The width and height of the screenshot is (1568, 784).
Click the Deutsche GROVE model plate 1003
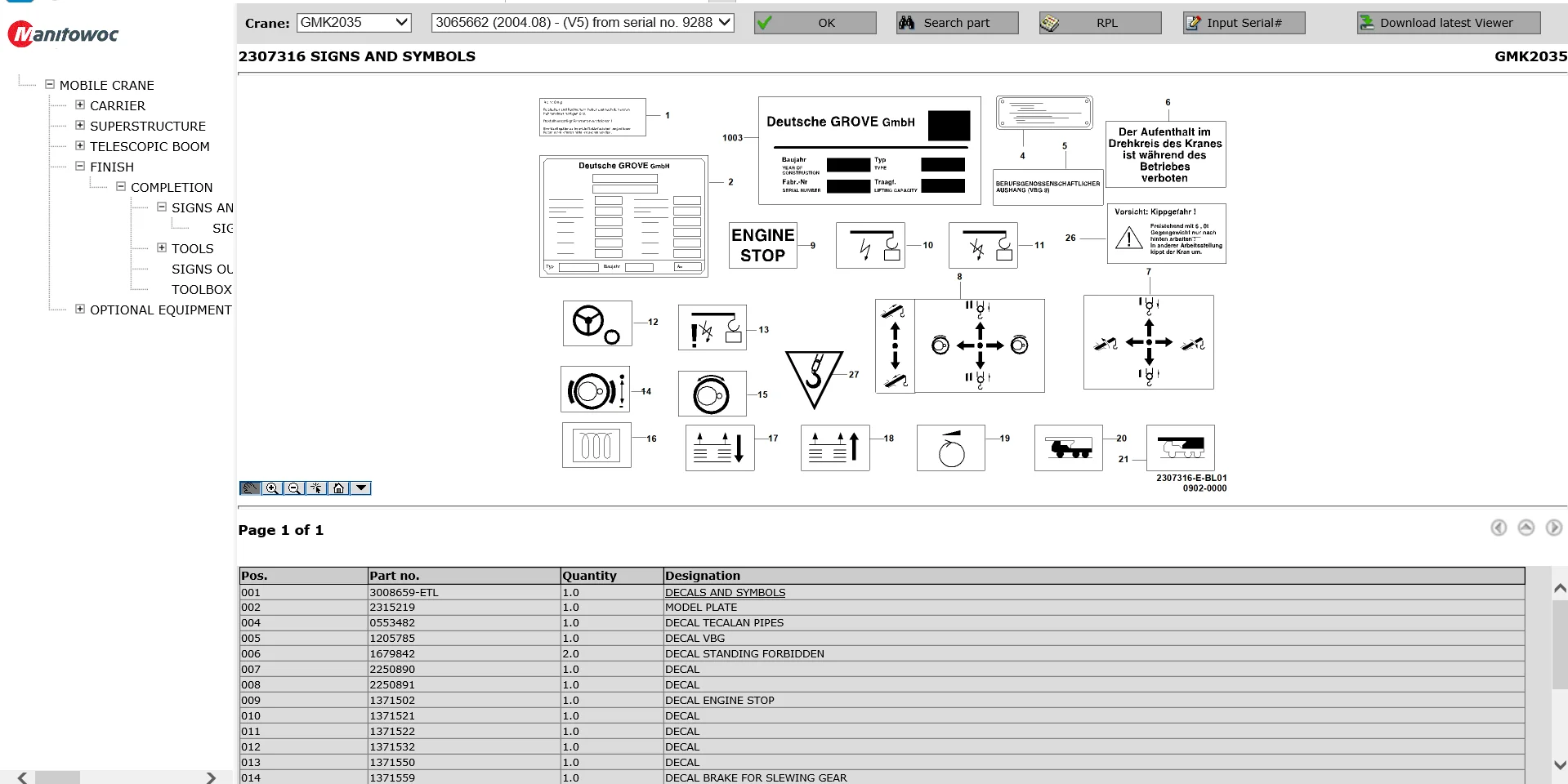click(869, 150)
